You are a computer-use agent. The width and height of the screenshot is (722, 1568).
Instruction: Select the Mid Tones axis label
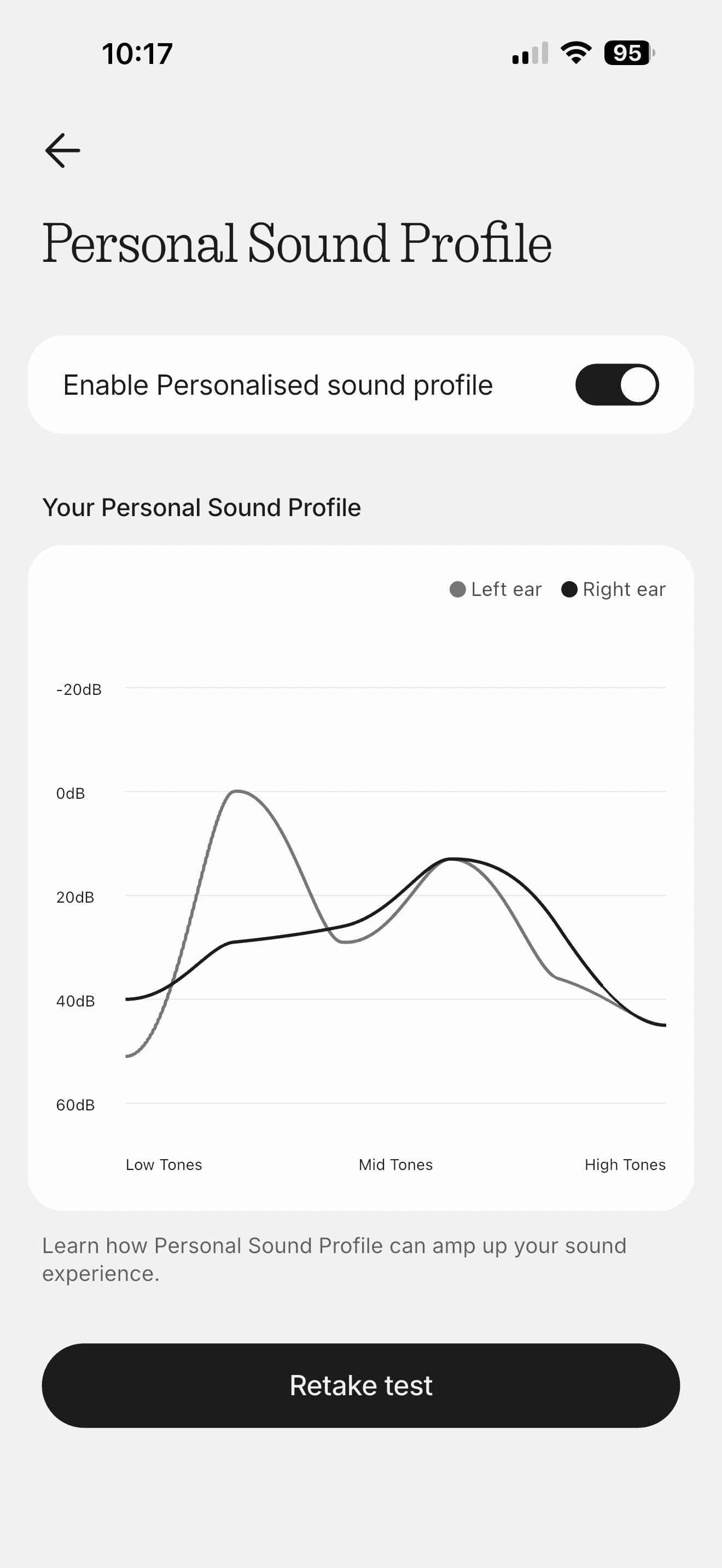point(395,1165)
